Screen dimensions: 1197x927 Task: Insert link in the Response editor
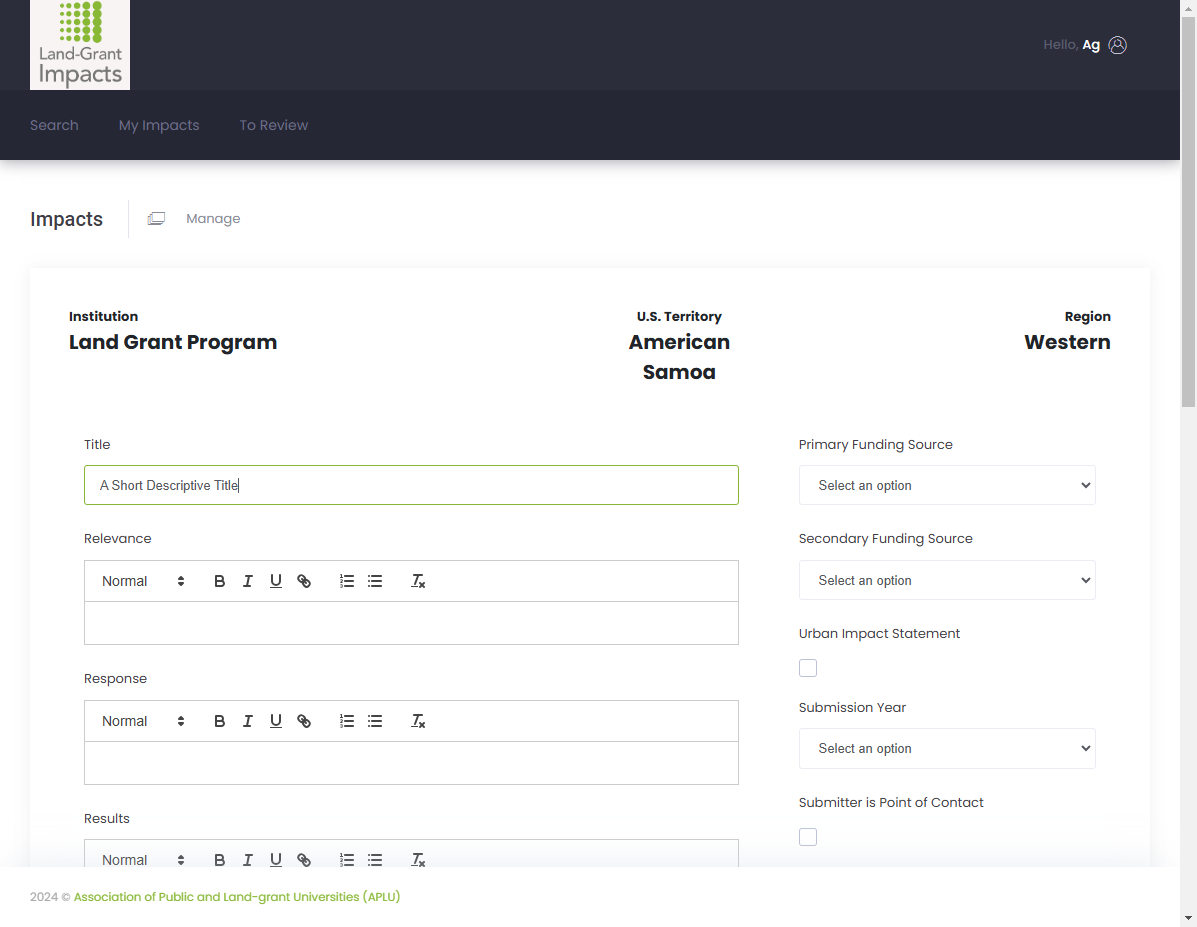304,721
